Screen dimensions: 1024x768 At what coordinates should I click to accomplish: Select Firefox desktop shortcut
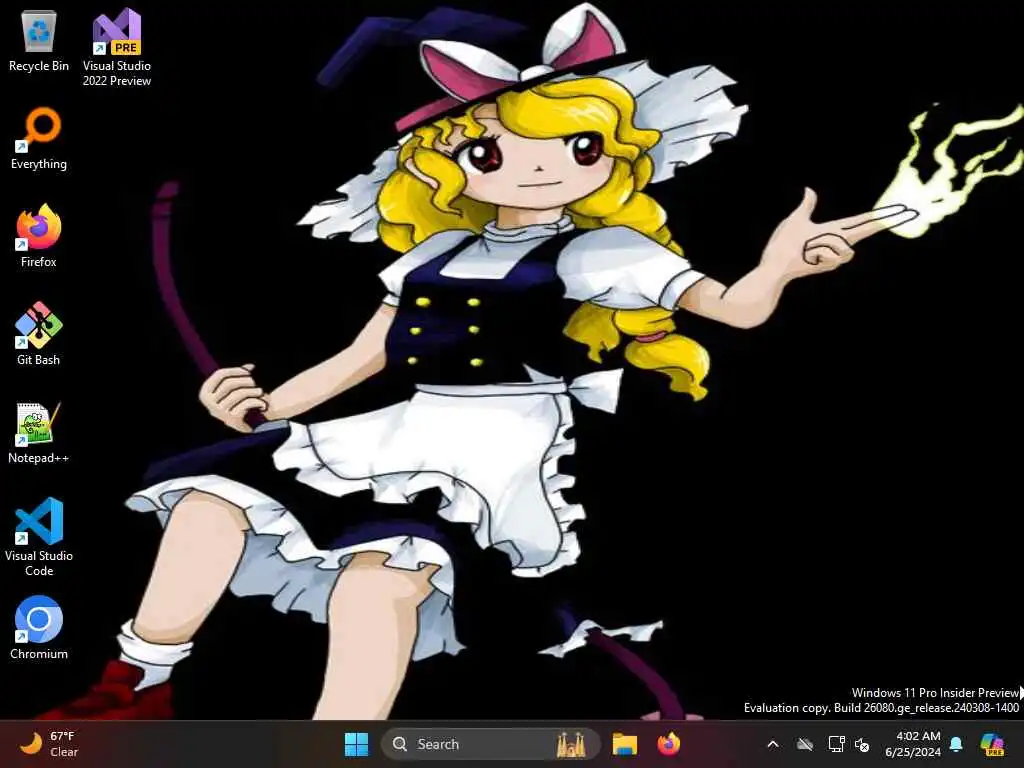coord(39,236)
